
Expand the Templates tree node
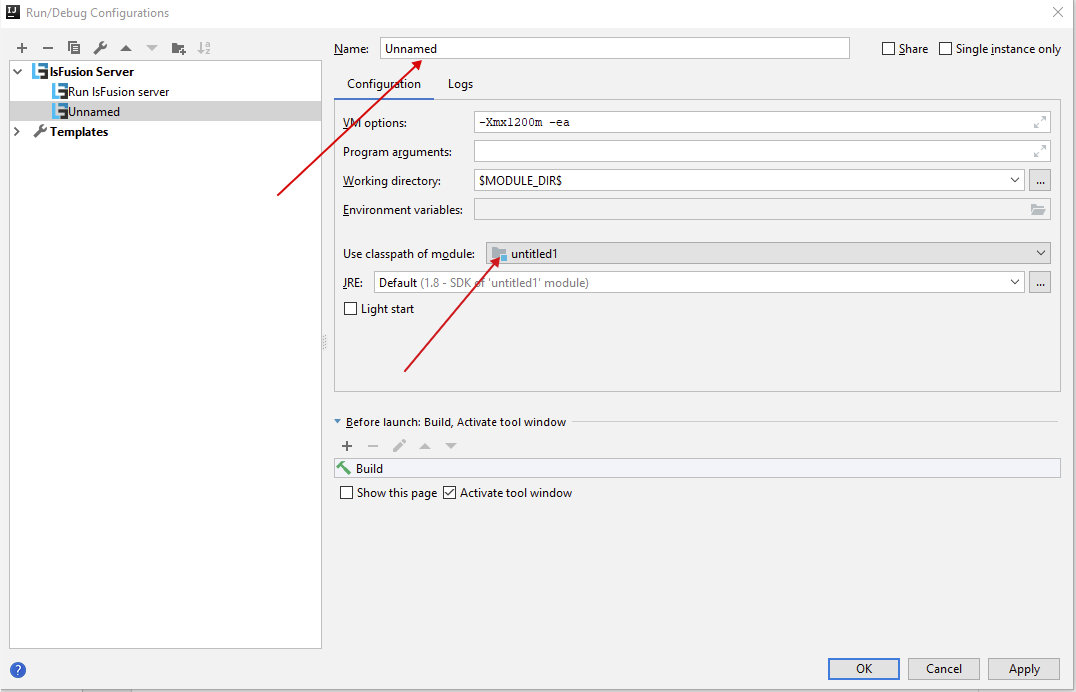17,132
